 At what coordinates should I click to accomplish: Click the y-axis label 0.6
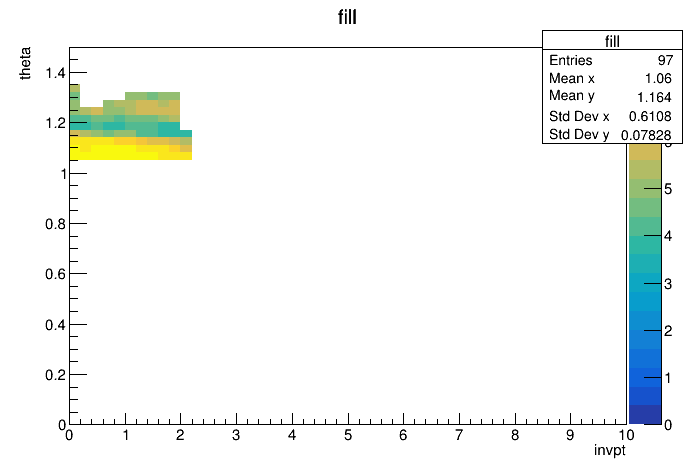tap(55, 274)
